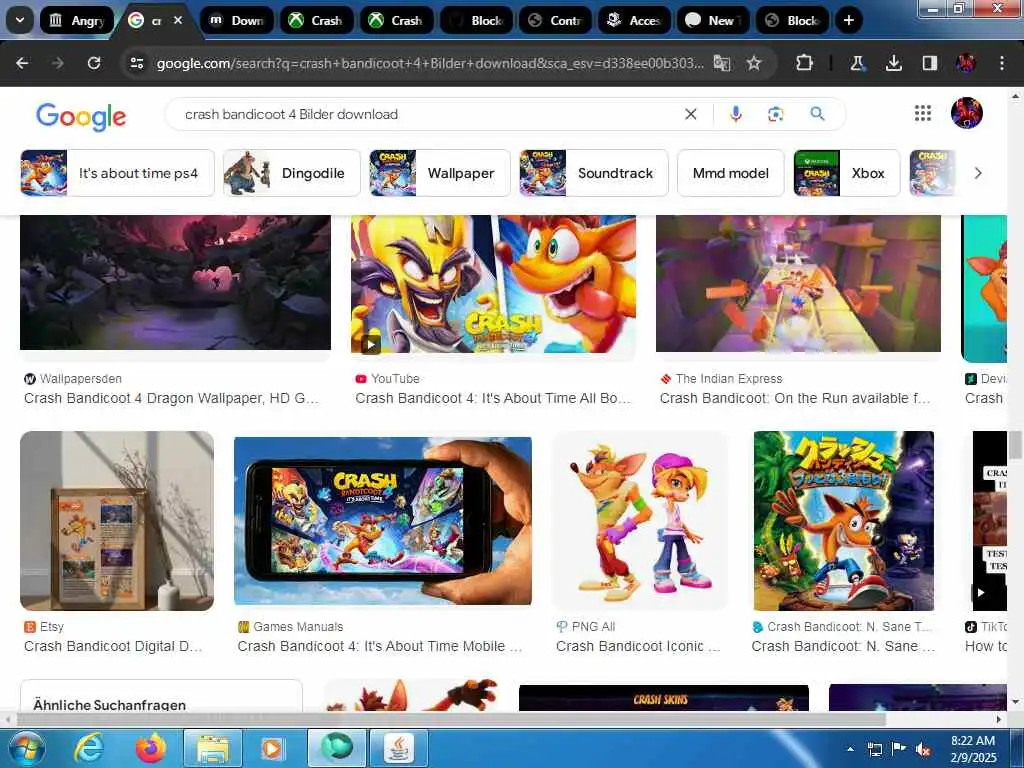Click the horizontal scrollbar thumb
This screenshot has height=768, width=1024.
(x=451, y=719)
